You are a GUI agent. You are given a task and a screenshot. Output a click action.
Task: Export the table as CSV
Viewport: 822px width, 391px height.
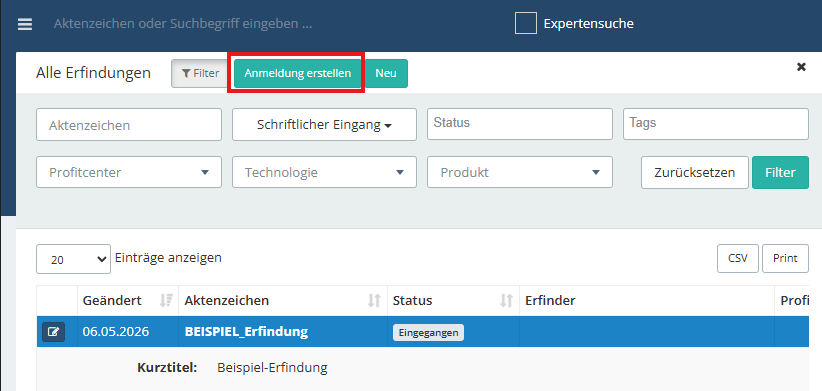[738, 258]
